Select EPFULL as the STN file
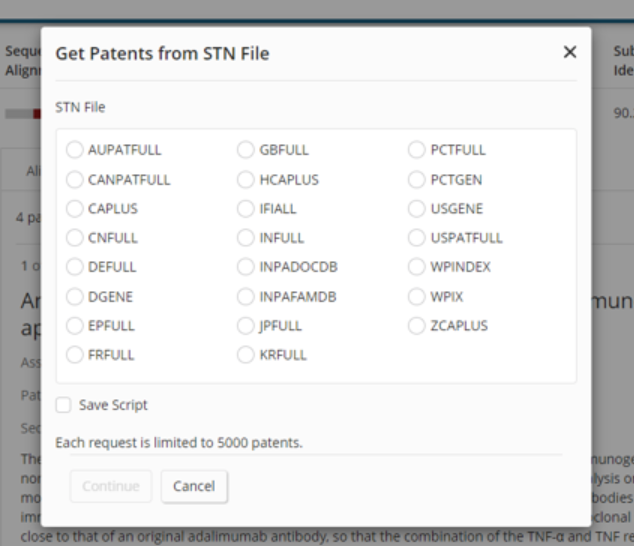 click(x=75, y=326)
